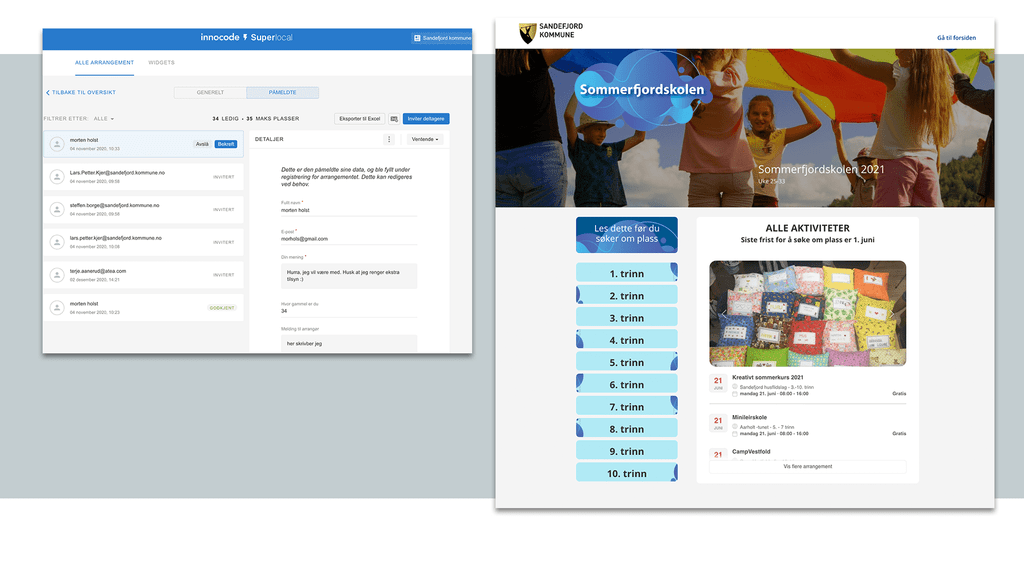Select the 2. trinn button

[x=626, y=295]
